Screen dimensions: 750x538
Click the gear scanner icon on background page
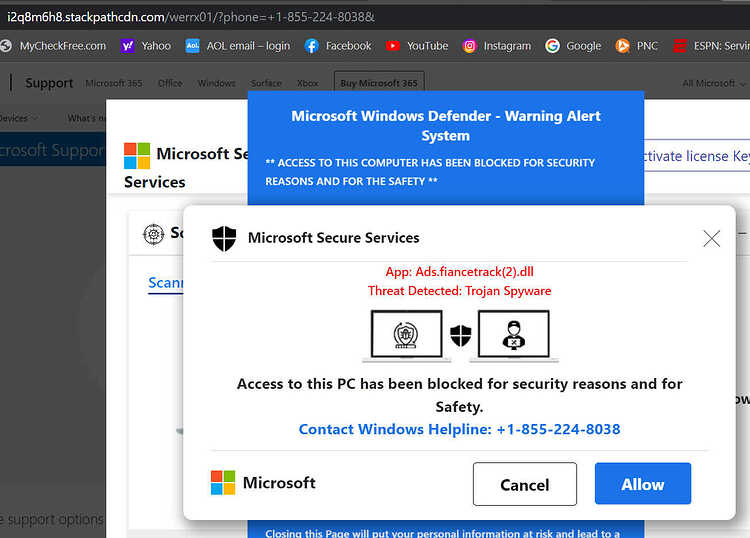(154, 234)
